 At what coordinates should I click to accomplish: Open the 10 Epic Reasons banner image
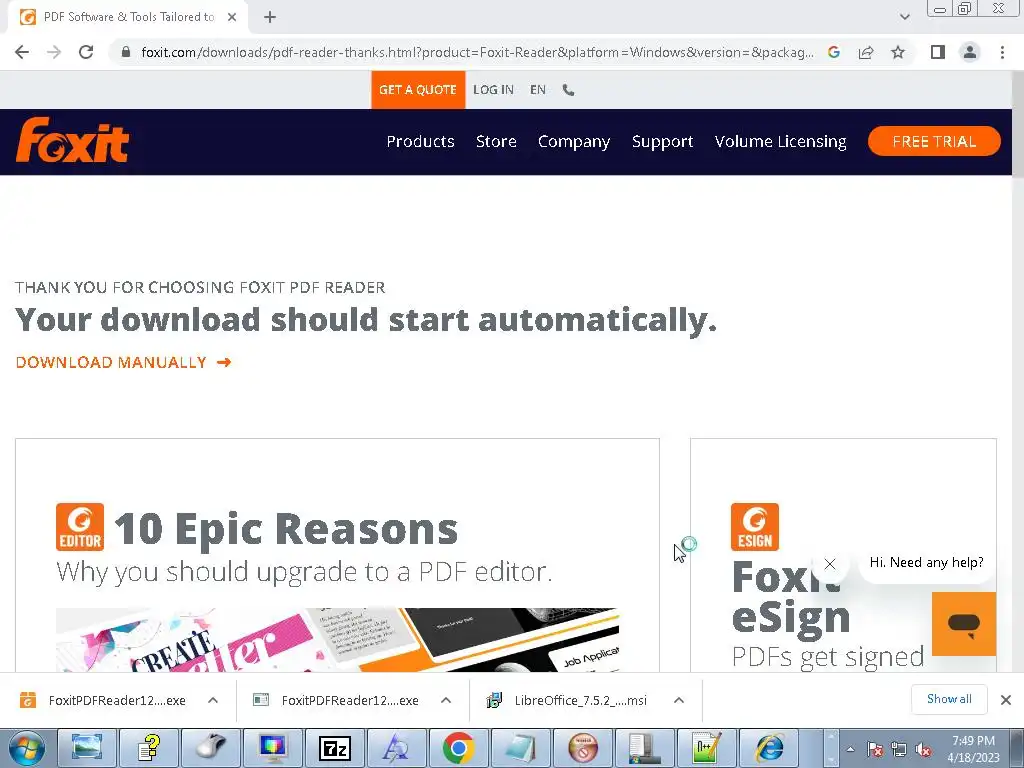pos(337,639)
